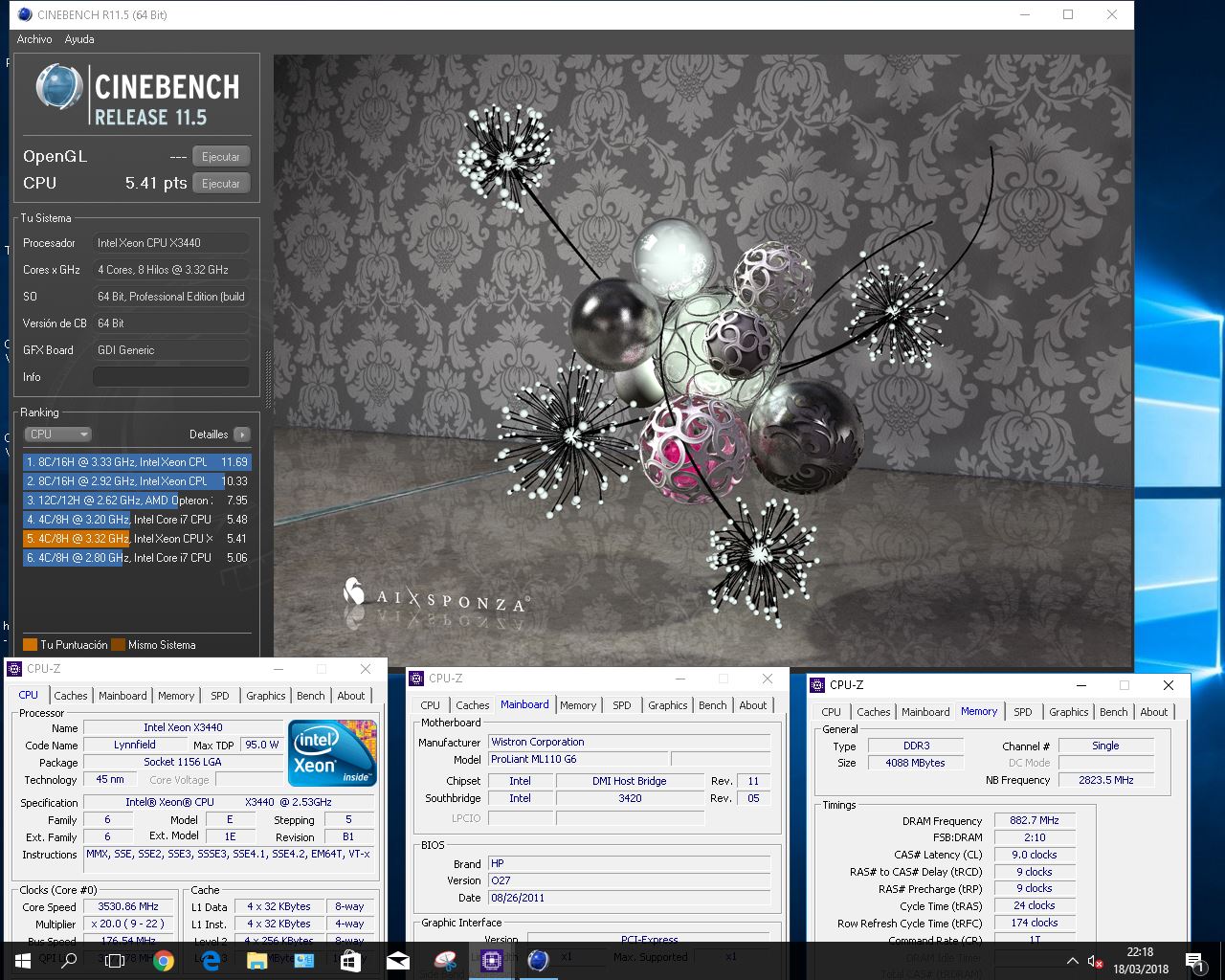Open File Explorer from the taskbar
The image size is (1225, 980).
click(x=256, y=961)
